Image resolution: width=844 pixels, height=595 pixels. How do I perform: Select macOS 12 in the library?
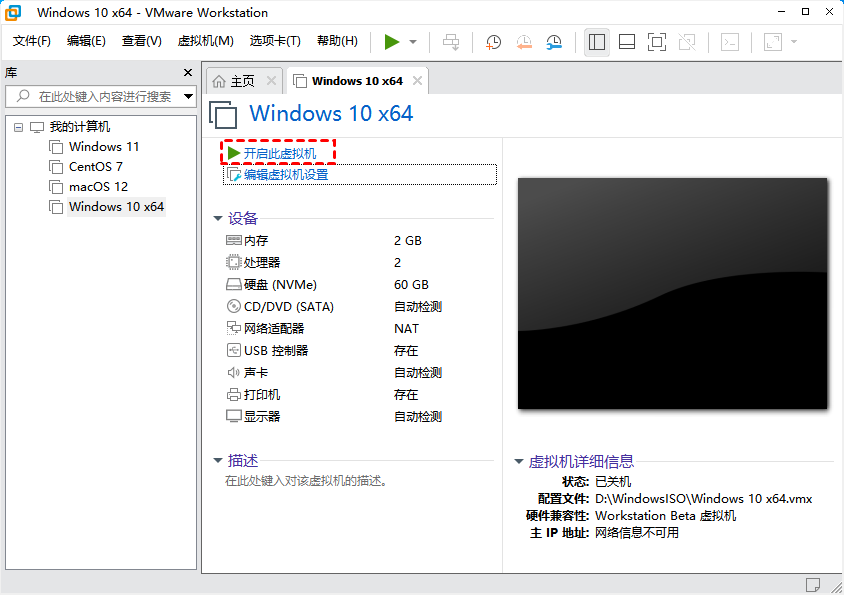[99, 186]
